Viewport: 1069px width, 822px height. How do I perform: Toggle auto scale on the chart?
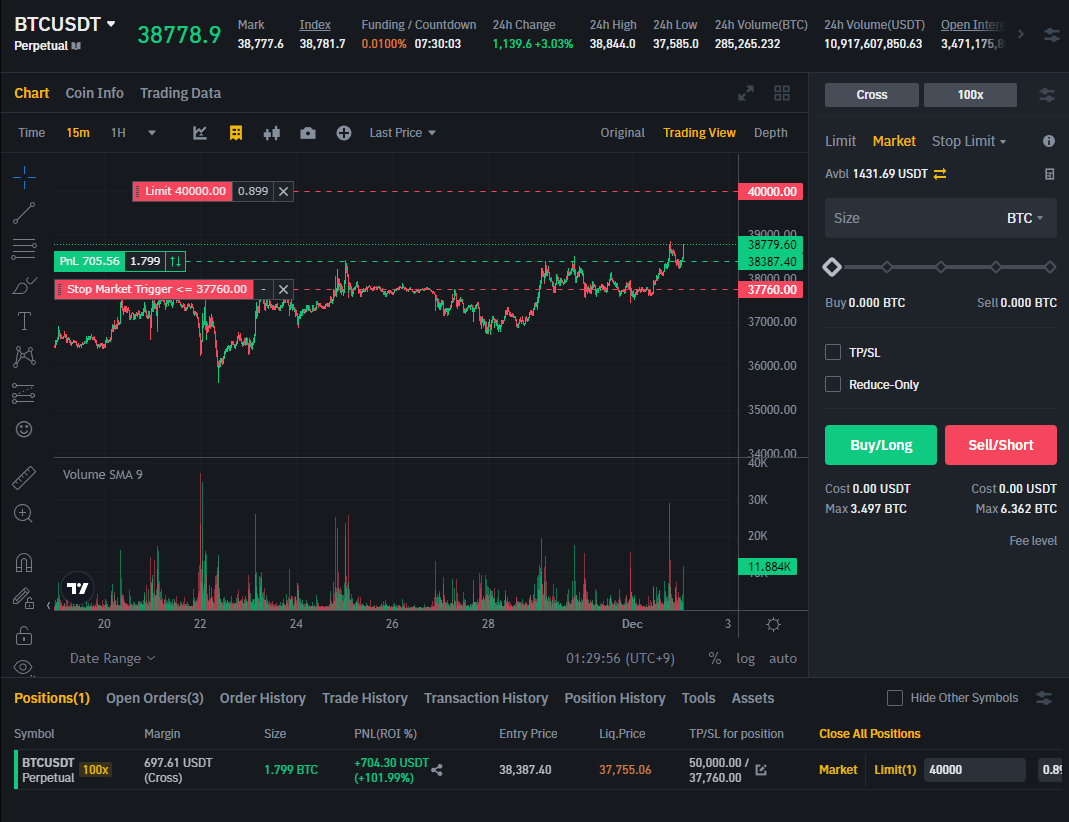(783, 658)
